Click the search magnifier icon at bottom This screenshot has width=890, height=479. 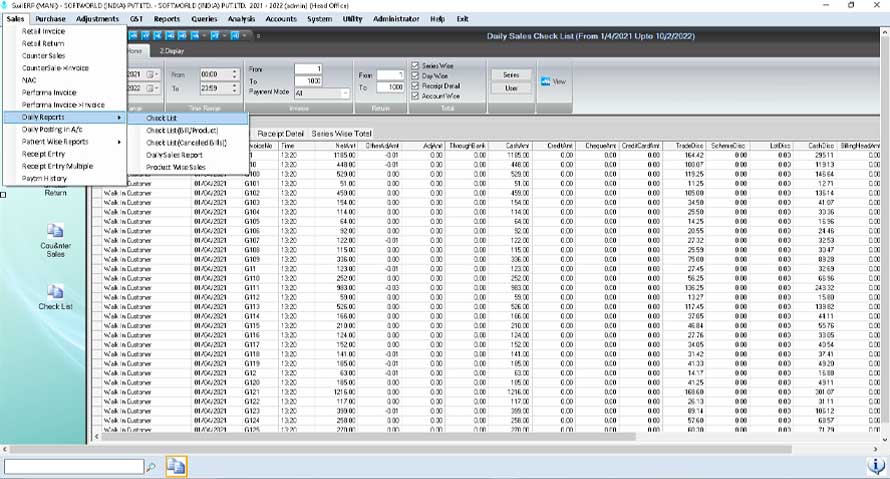(151, 466)
